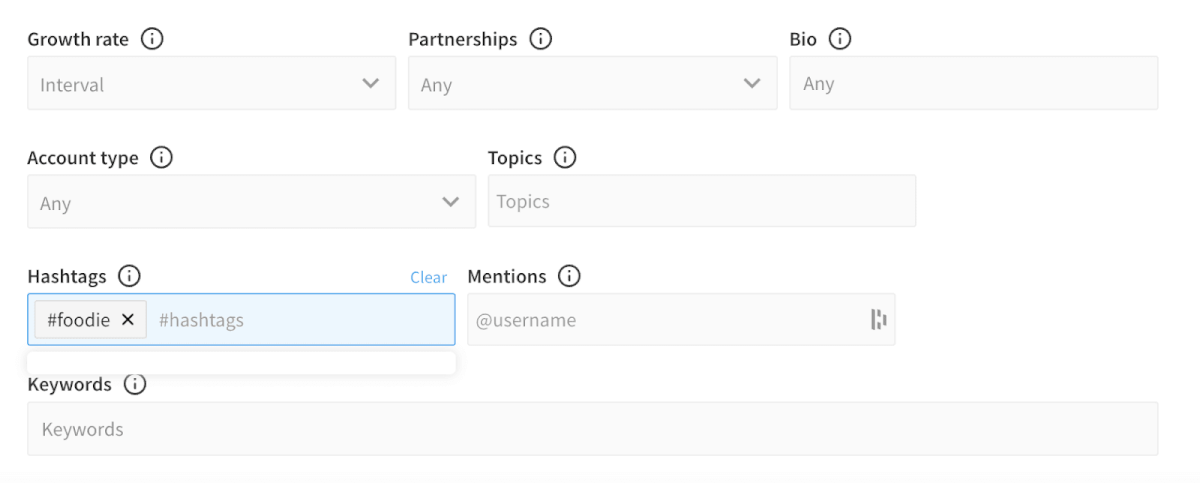Open the Account type dropdown
Viewport: 1200px width, 483px height.
(x=251, y=203)
